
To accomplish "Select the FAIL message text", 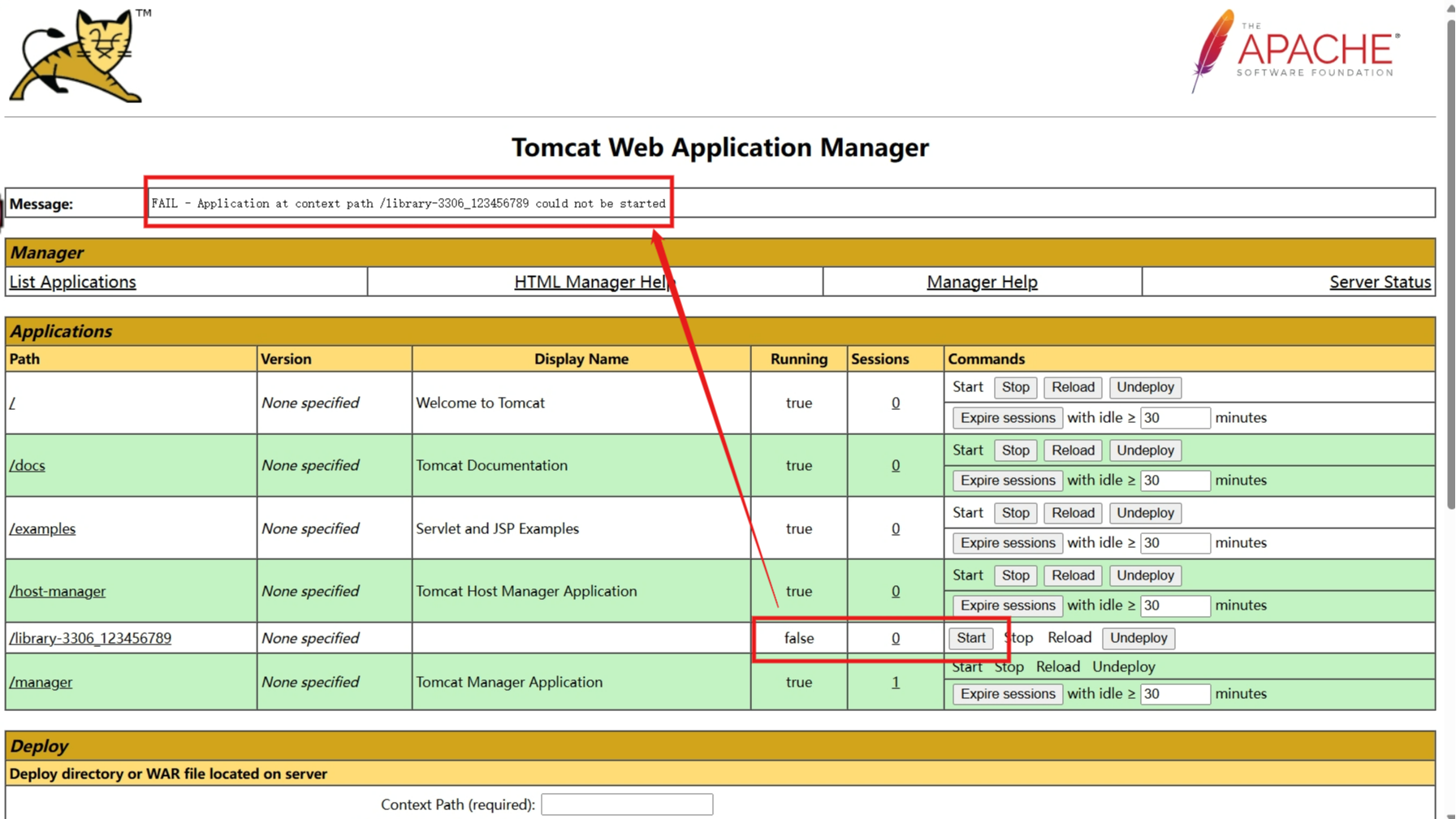I will [408, 204].
